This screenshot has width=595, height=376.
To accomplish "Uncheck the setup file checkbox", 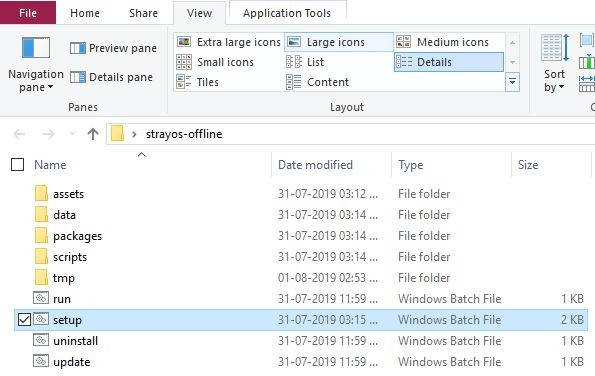I will [24, 320].
